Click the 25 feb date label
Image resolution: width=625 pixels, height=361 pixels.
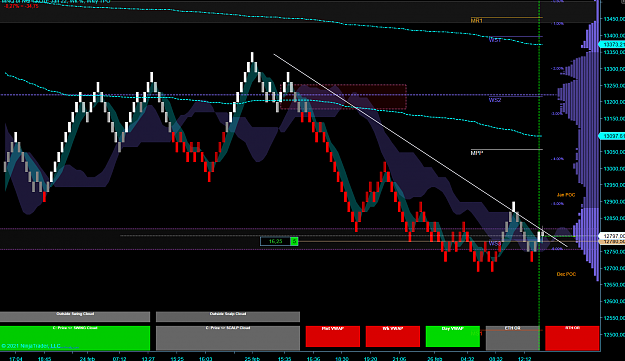click(252, 358)
